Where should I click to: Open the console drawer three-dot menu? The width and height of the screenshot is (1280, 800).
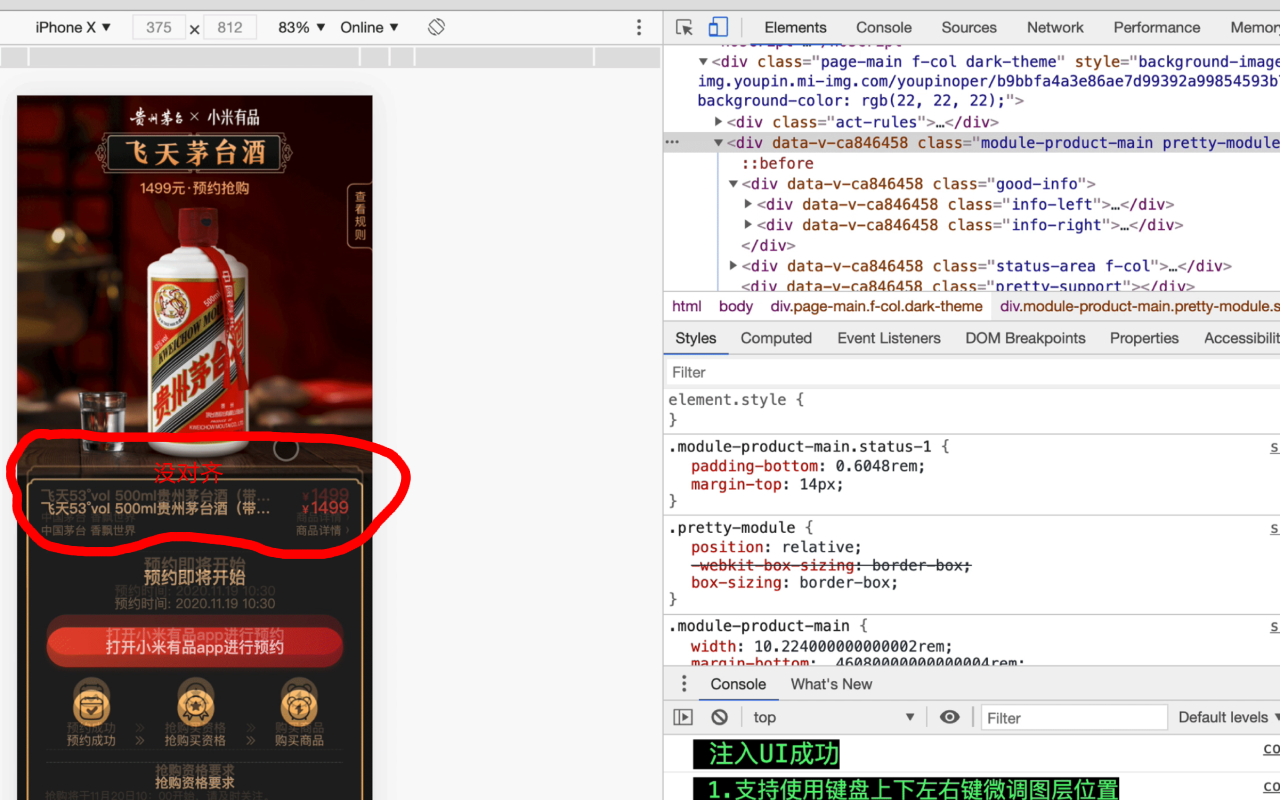[x=684, y=684]
